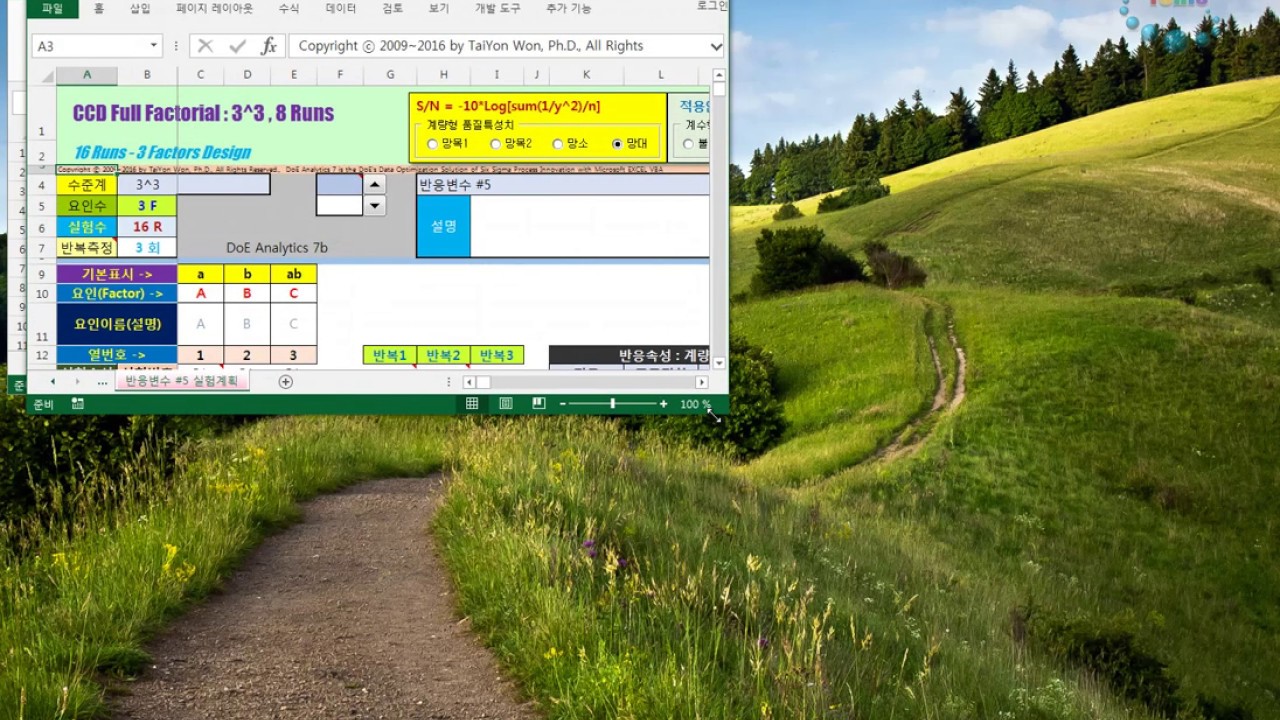Click the cancel entry X icon
This screenshot has width=1280, height=720.
tap(205, 46)
